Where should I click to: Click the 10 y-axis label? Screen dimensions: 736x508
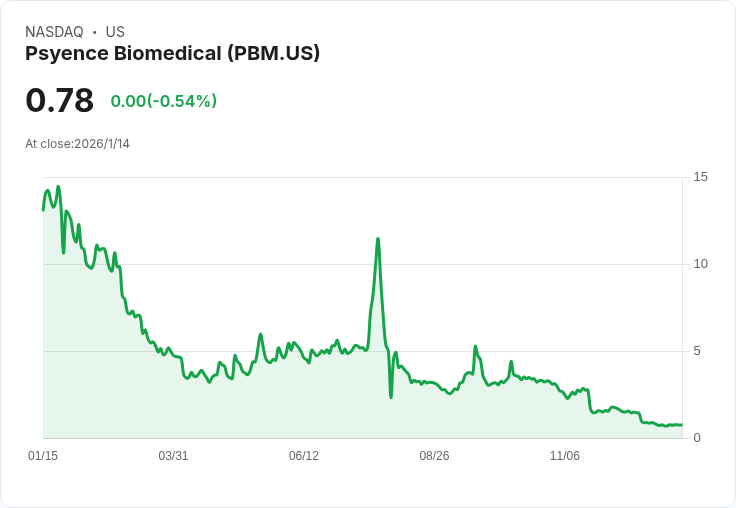pyautogui.click(x=700, y=264)
